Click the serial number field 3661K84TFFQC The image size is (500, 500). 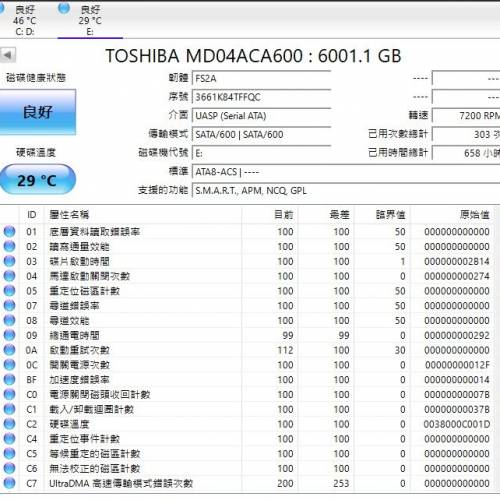[261, 97]
